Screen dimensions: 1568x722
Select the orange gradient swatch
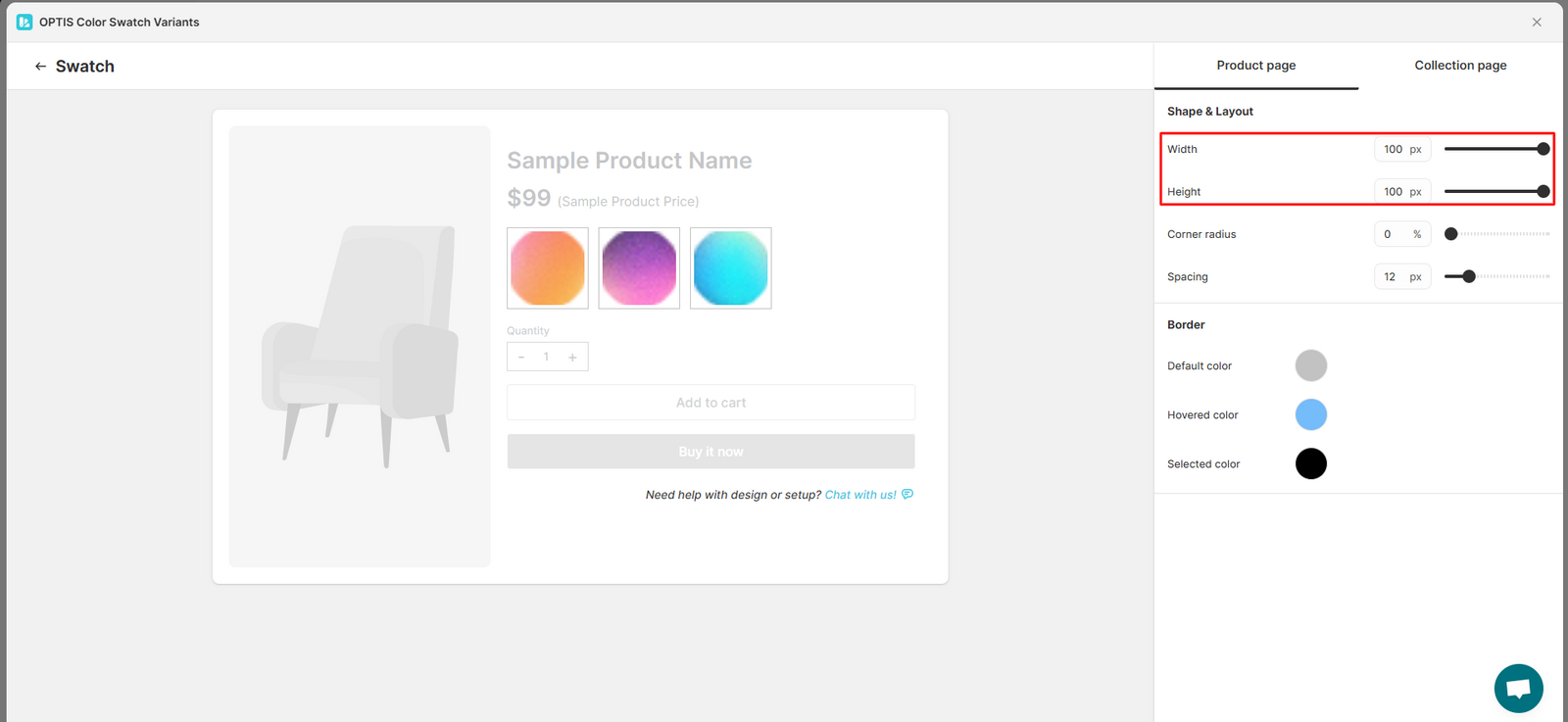548,268
